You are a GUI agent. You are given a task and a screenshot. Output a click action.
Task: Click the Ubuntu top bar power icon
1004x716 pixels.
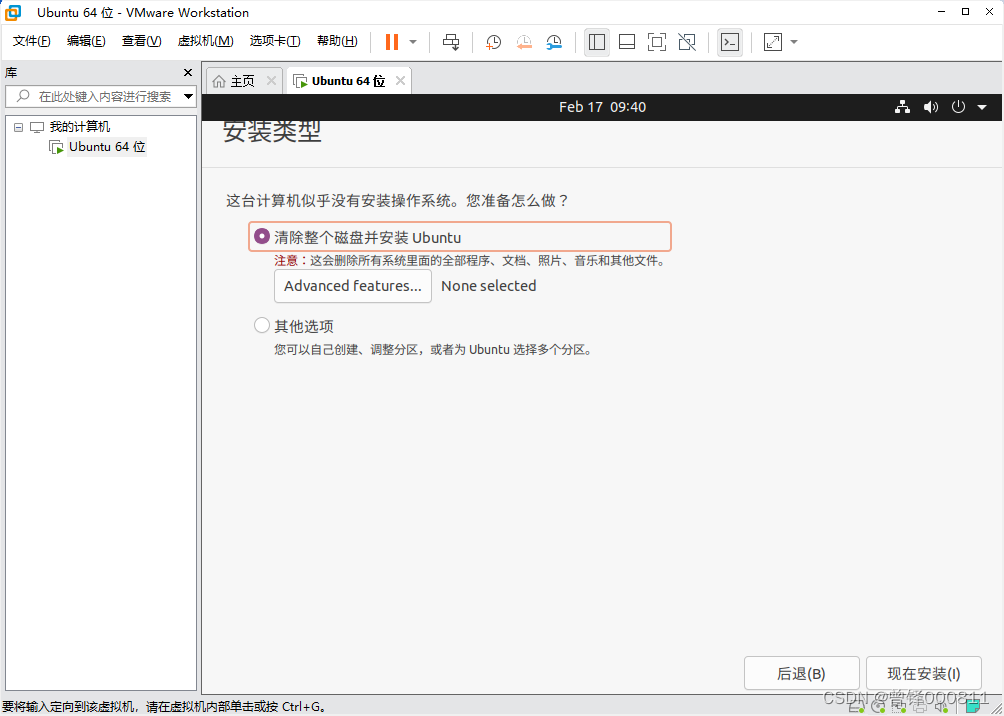[958, 107]
